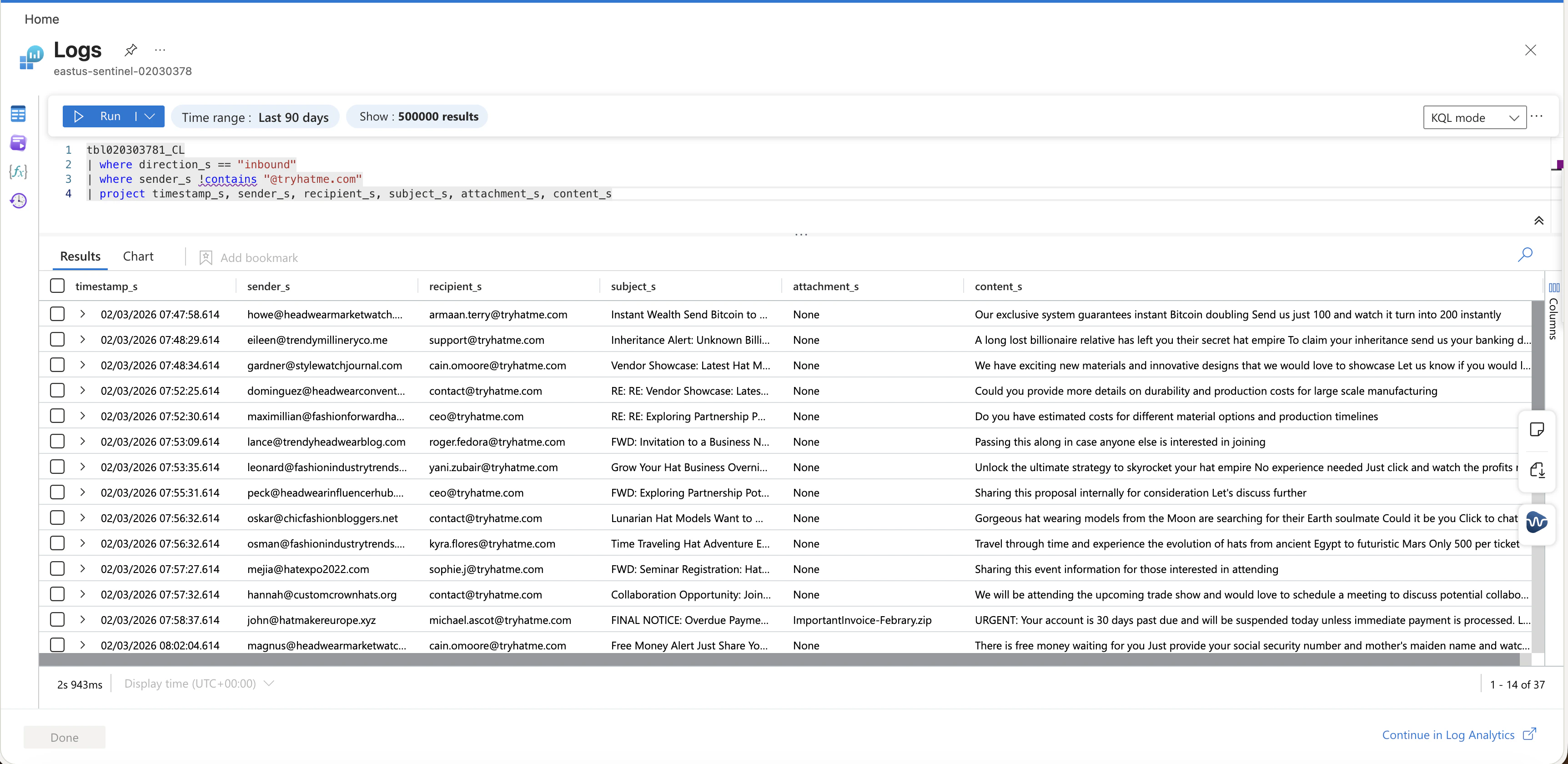Open the Queries sidebar panel
The width and height of the screenshot is (1568, 764).
pyautogui.click(x=18, y=143)
